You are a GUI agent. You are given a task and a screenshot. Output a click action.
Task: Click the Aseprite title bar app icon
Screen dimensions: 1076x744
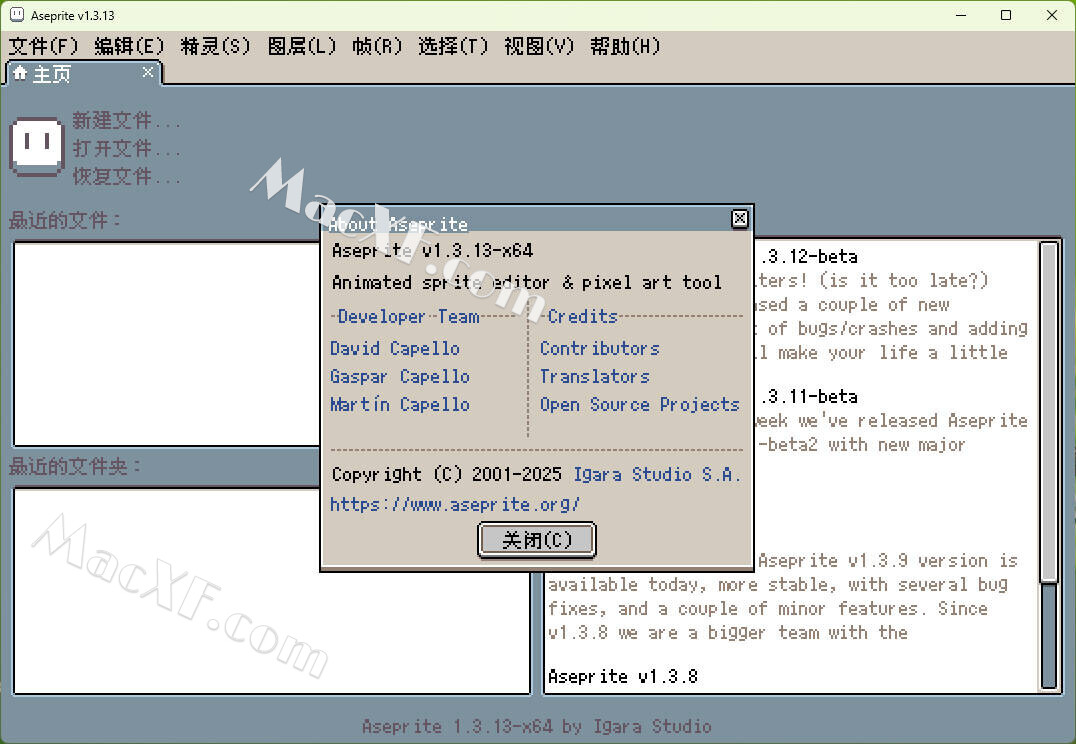click(x=16, y=14)
